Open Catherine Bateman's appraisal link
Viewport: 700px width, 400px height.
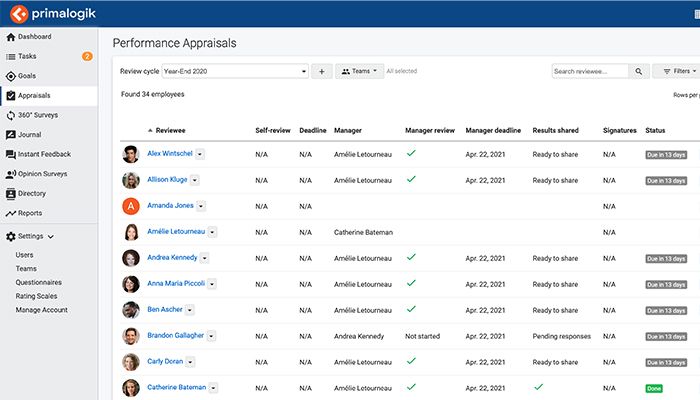(x=177, y=387)
